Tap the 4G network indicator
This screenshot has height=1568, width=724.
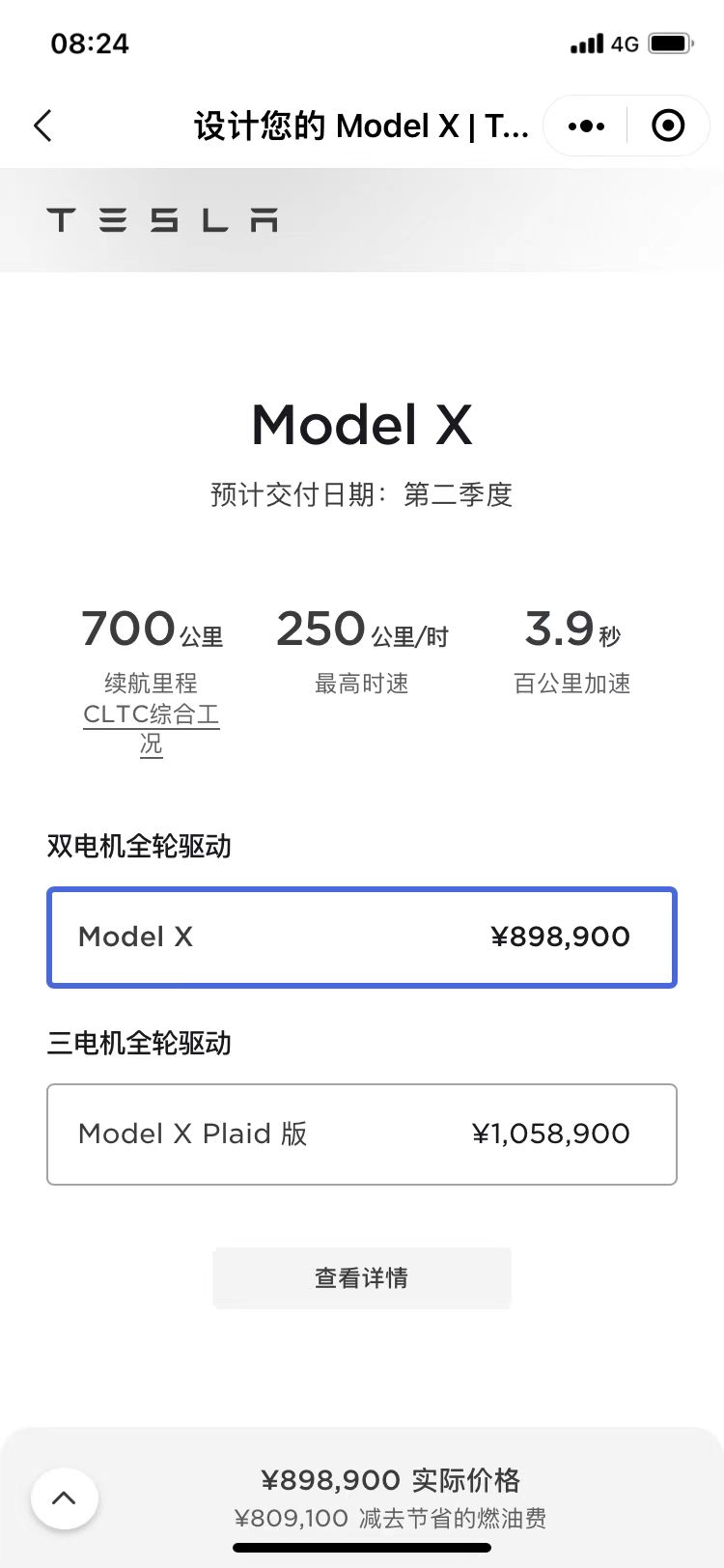(625, 43)
